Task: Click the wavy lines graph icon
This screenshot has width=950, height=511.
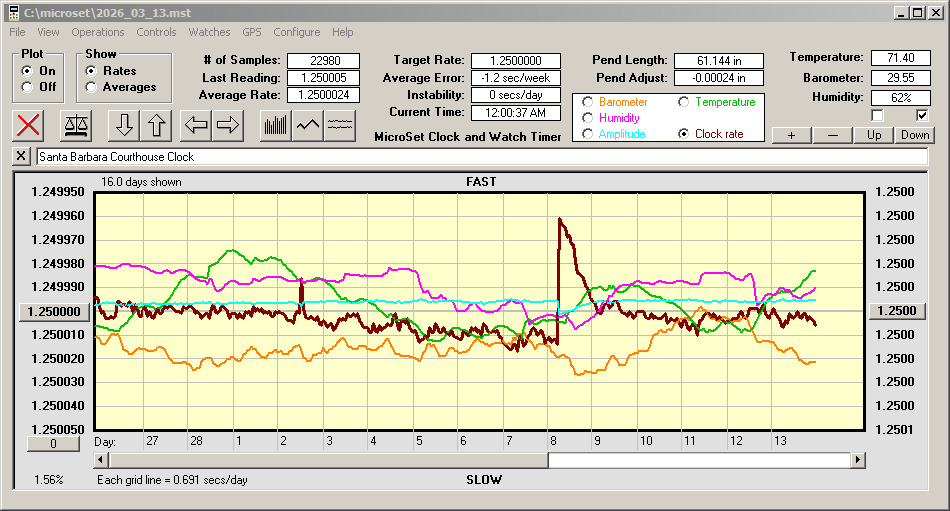Action: (340, 125)
